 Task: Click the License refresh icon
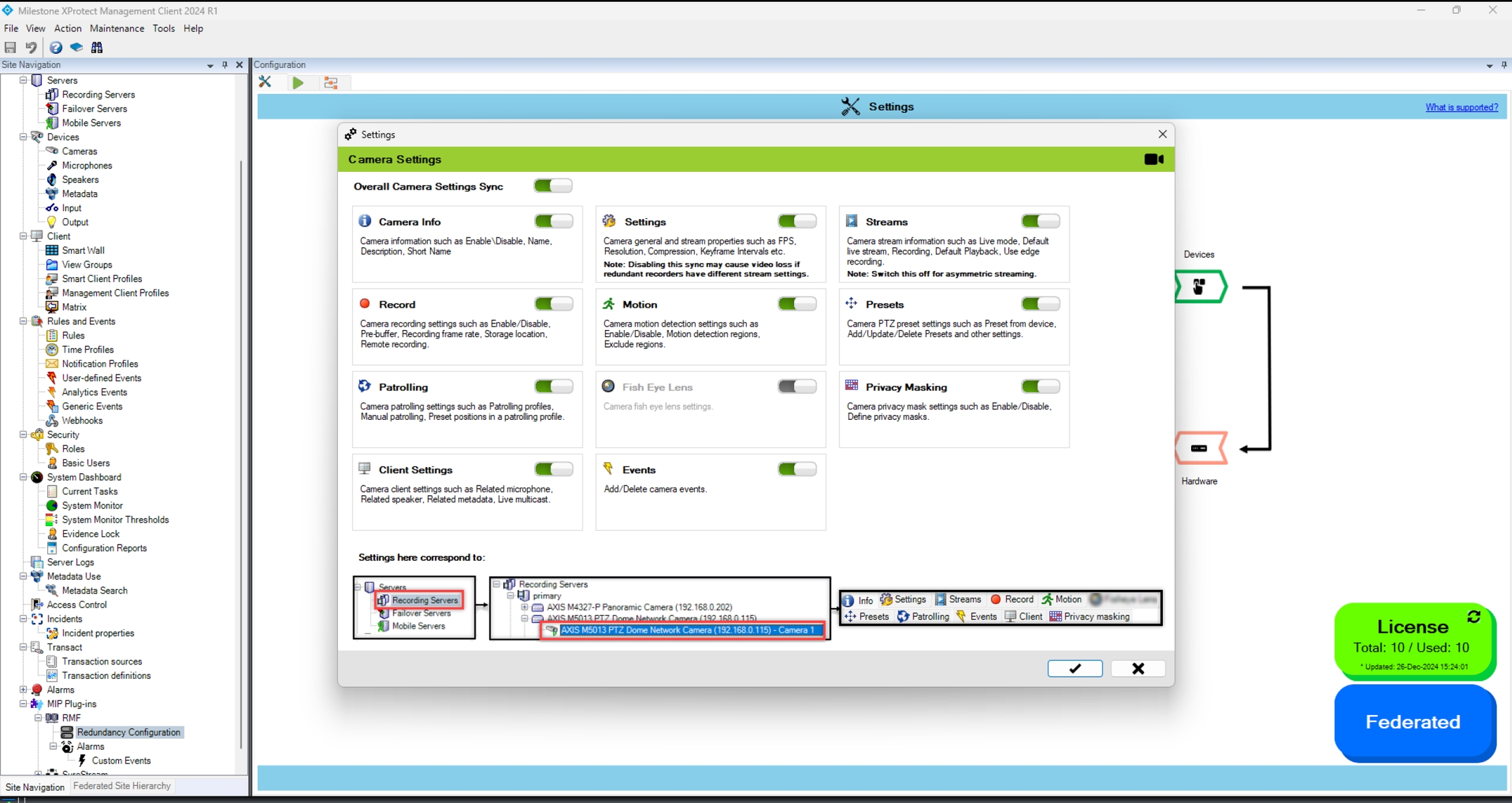[1474, 617]
